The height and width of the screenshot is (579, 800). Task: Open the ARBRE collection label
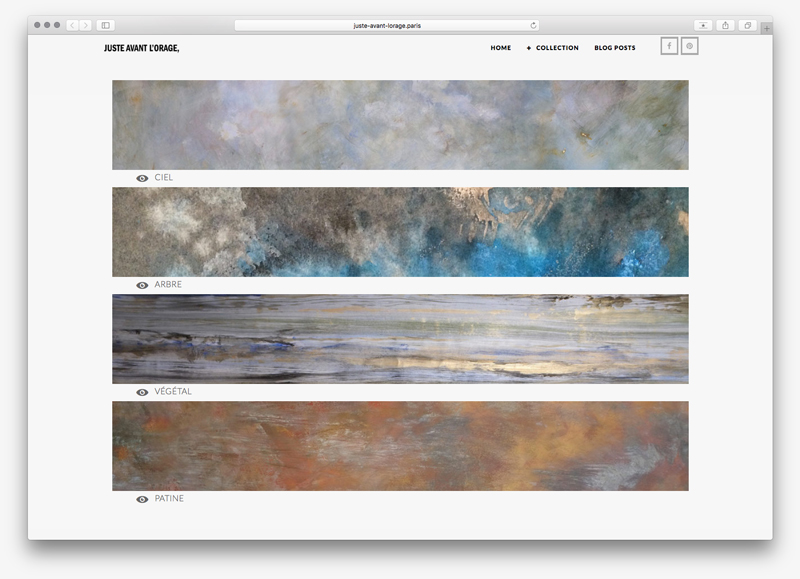pos(168,284)
